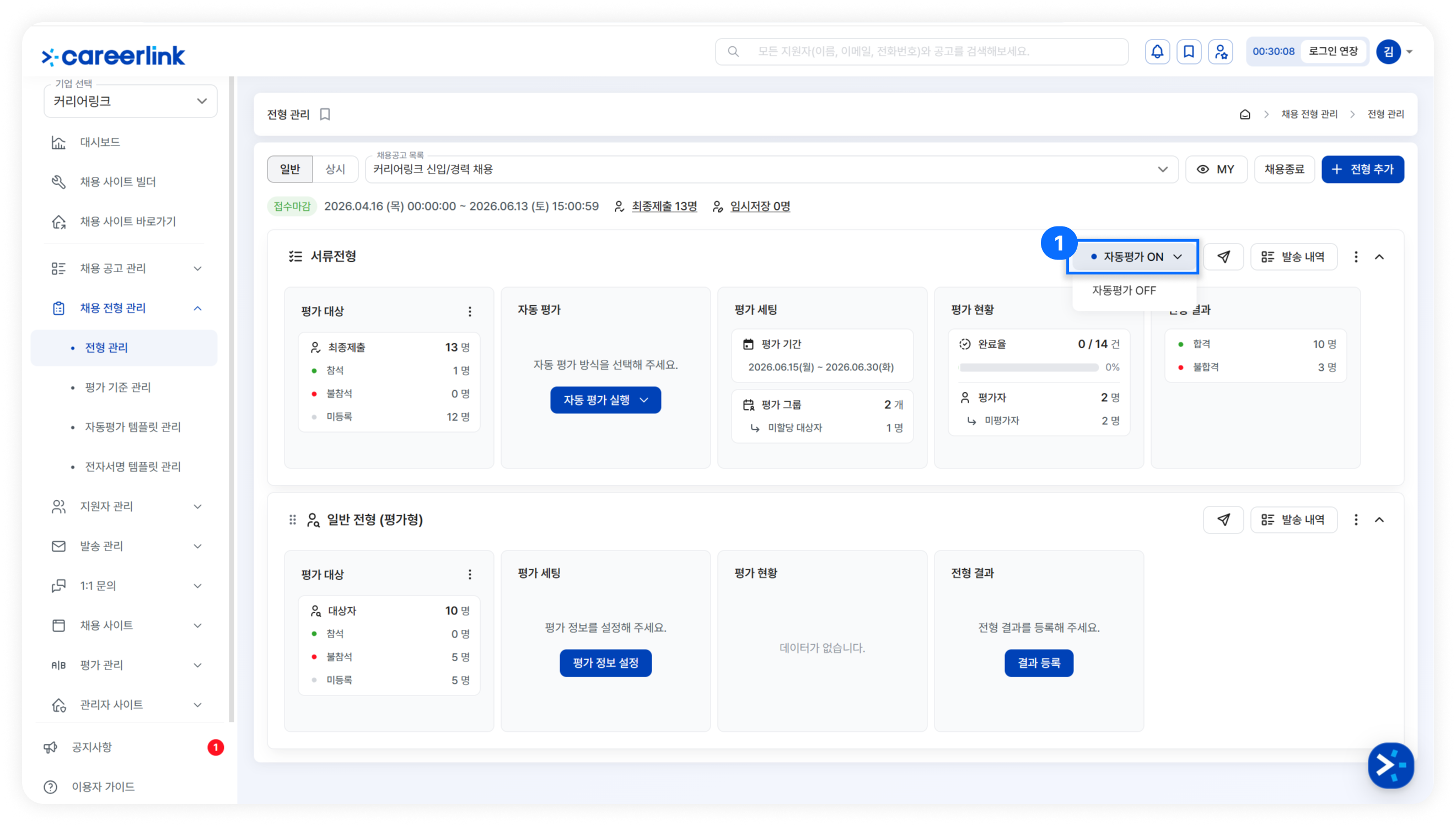Open the bookmarks icon in the header

(1189, 52)
